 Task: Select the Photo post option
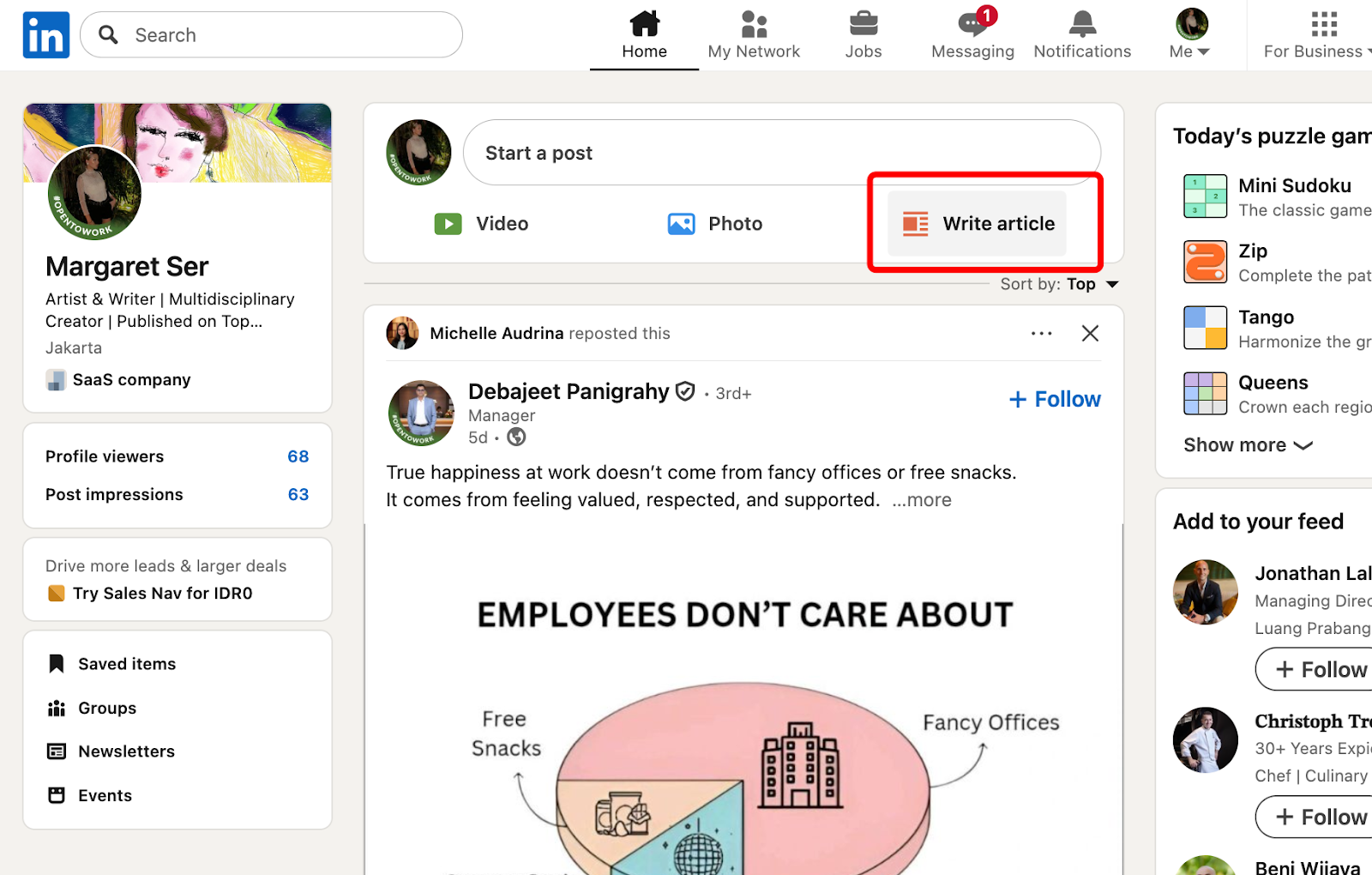tap(715, 223)
